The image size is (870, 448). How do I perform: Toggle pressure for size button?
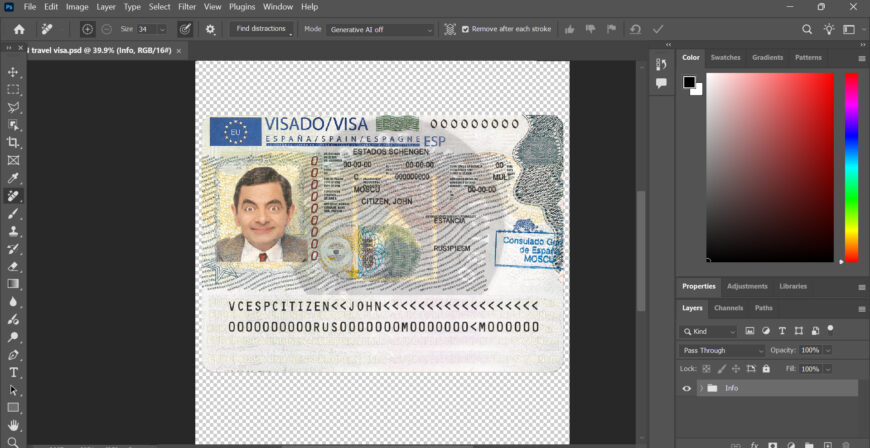(x=185, y=29)
